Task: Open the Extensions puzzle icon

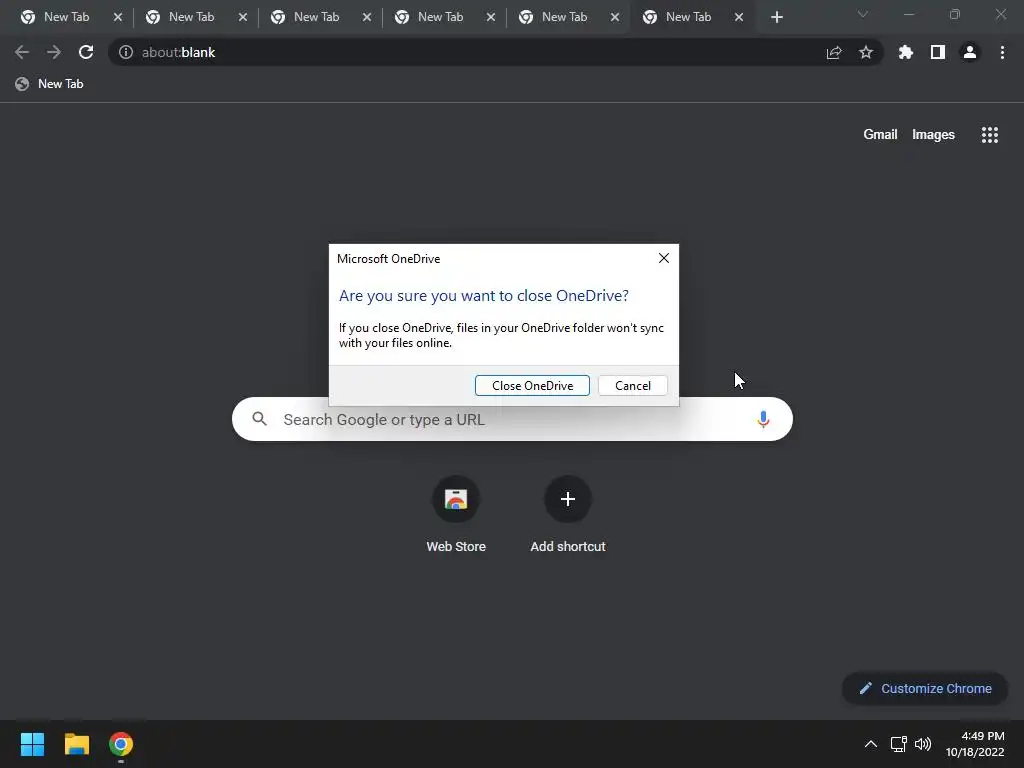Action: [906, 52]
